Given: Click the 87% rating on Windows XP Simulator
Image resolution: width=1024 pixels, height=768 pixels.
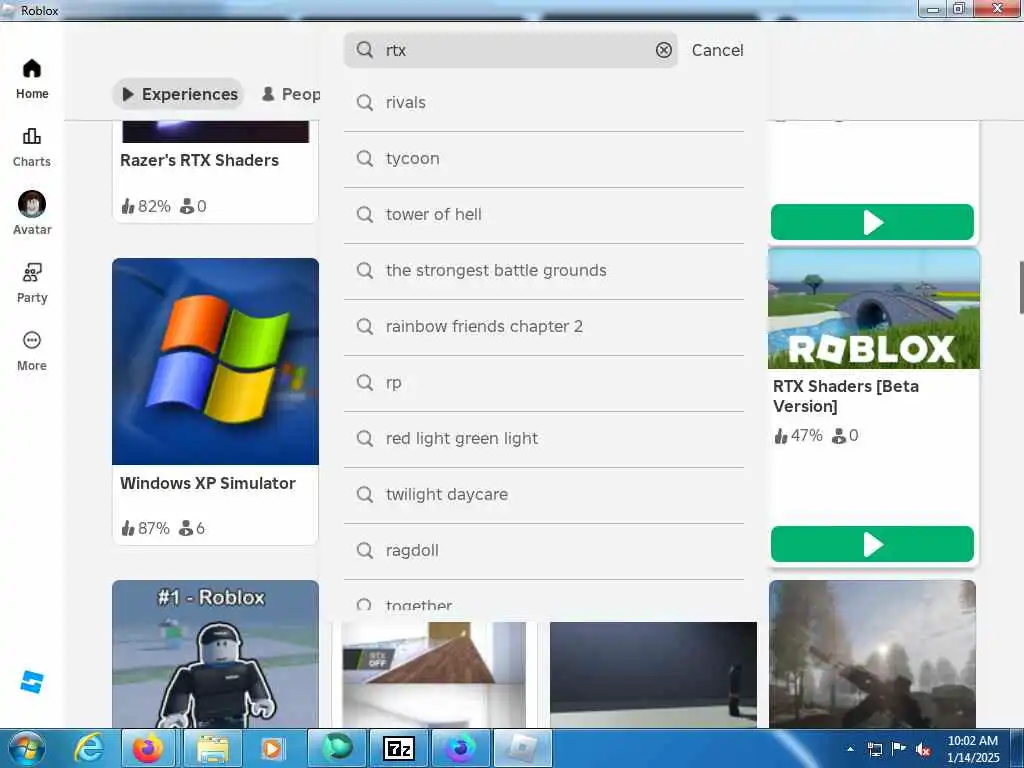Looking at the screenshot, I should (x=146, y=528).
